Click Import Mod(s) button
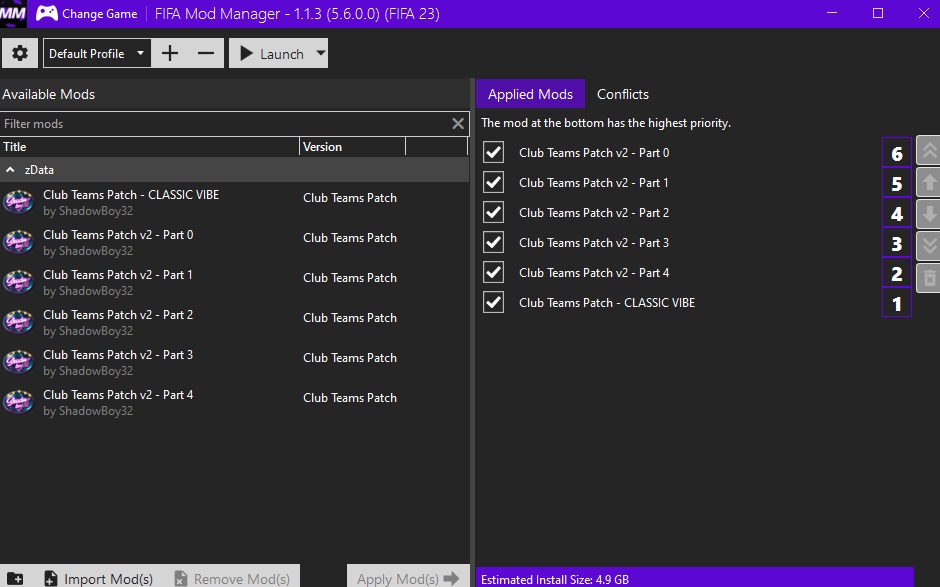Image resolution: width=940 pixels, height=587 pixels. (98, 578)
